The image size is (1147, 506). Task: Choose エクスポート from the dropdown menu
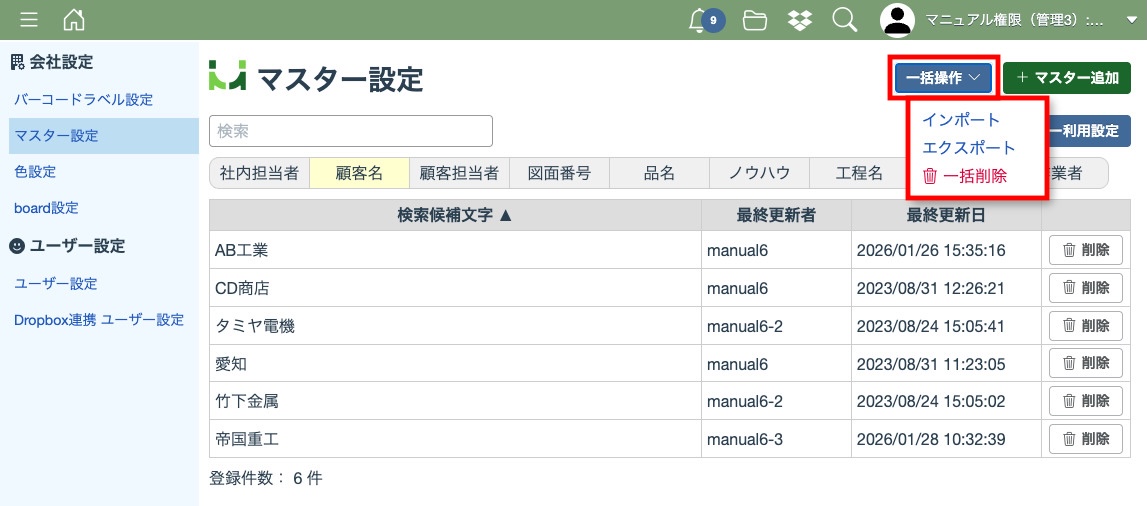pyautogui.click(x=968, y=148)
